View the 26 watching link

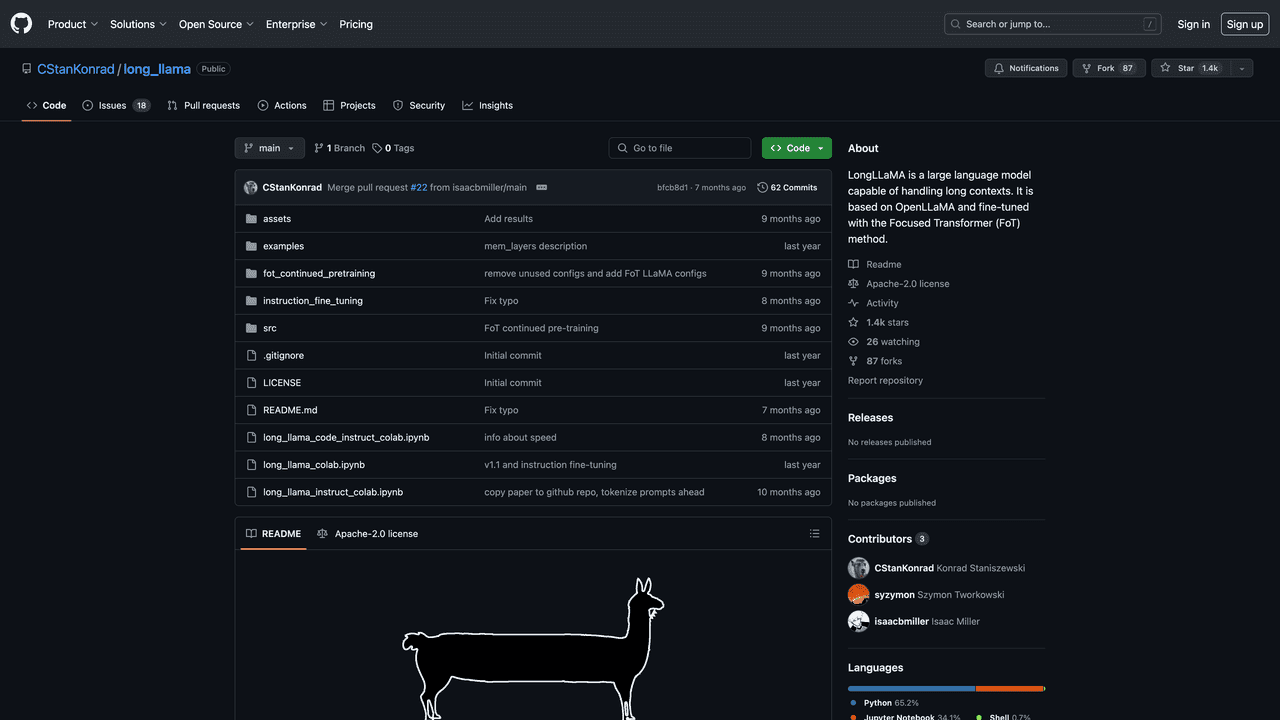pyautogui.click(x=884, y=342)
